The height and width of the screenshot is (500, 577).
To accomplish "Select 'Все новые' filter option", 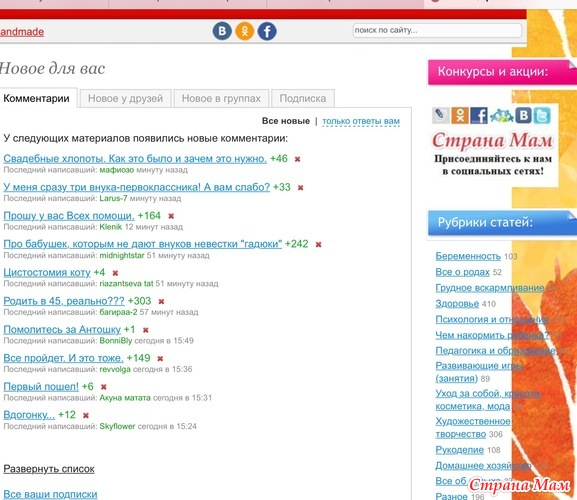I will (x=286, y=121).
